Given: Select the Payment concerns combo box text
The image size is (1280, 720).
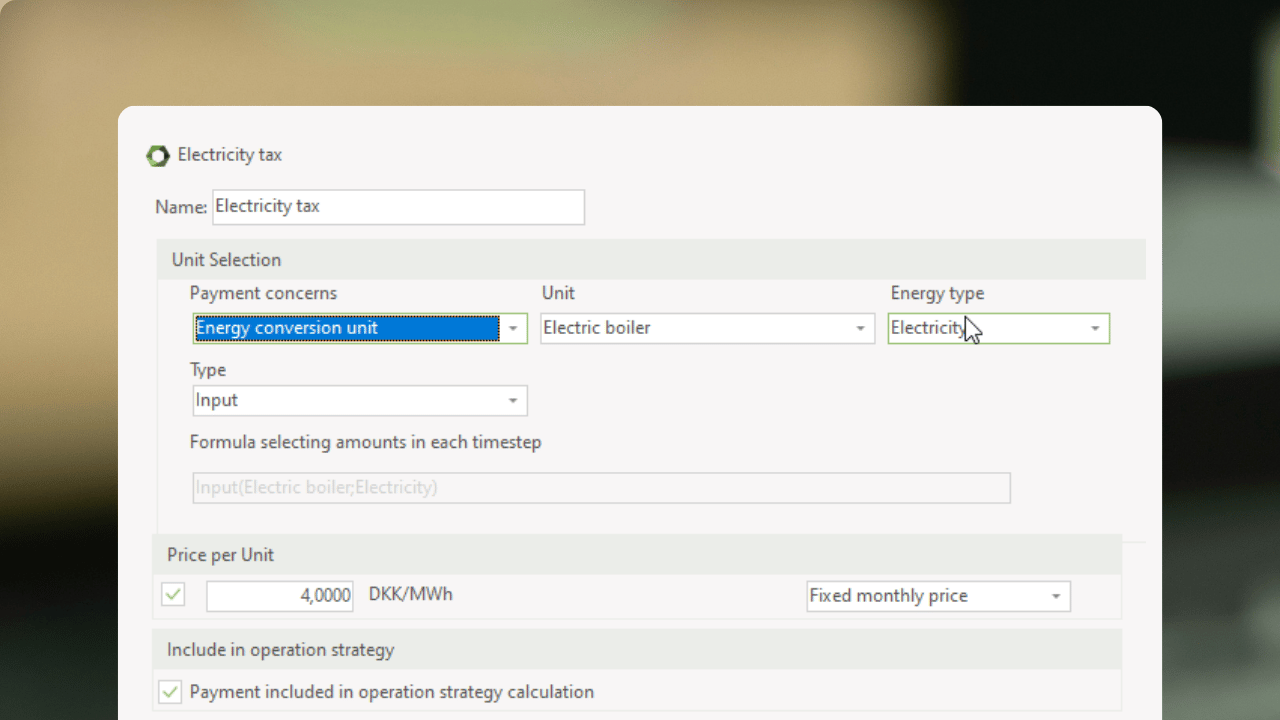Looking at the screenshot, I should [x=346, y=328].
